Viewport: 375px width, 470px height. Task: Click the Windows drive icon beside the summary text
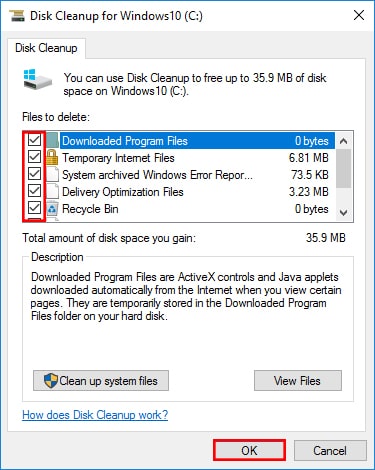click(x=38, y=79)
